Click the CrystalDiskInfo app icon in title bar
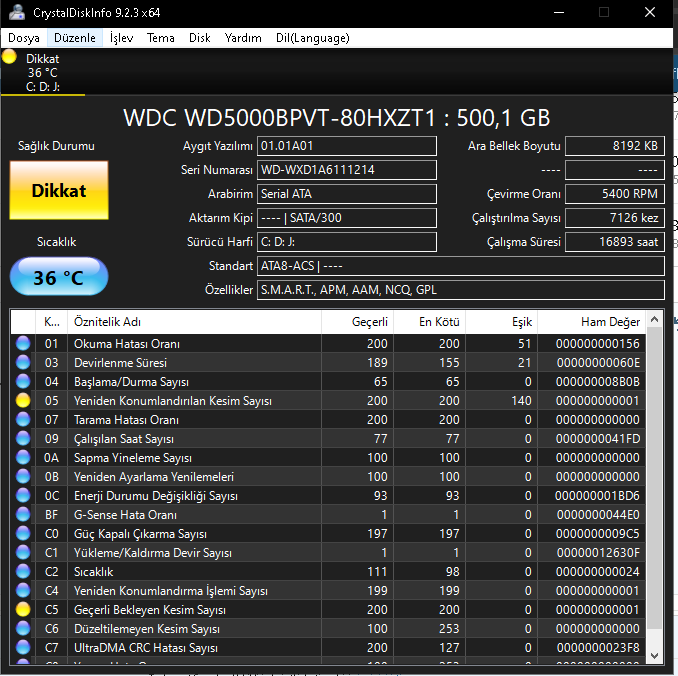678x676 pixels. [17, 12]
